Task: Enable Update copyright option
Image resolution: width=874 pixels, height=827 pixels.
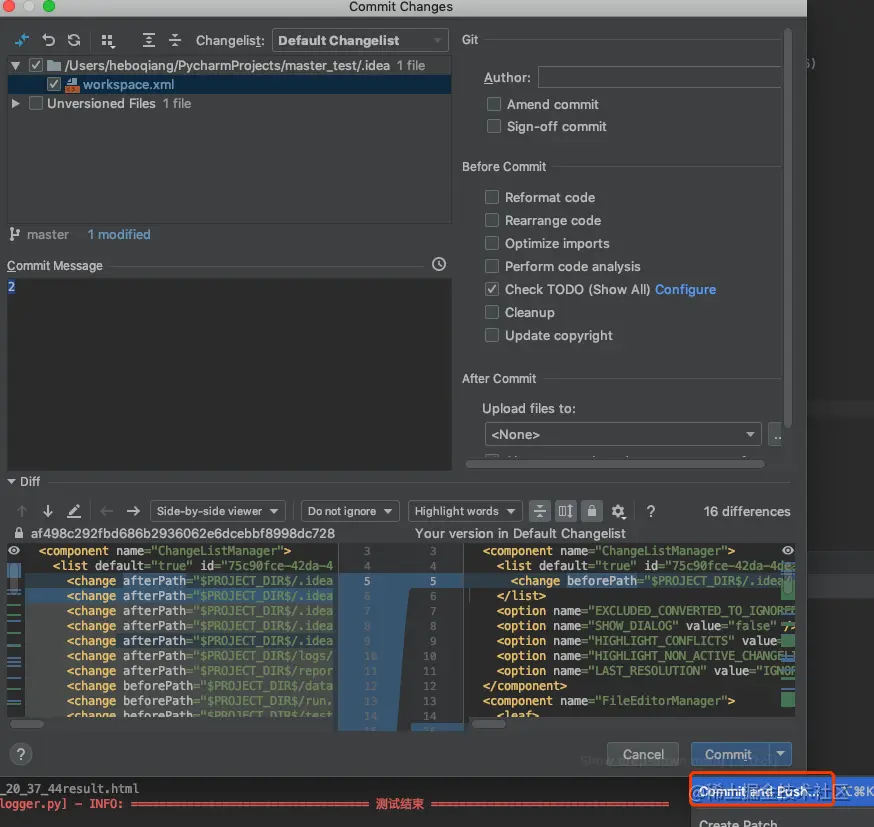Action: pos(492,335)
